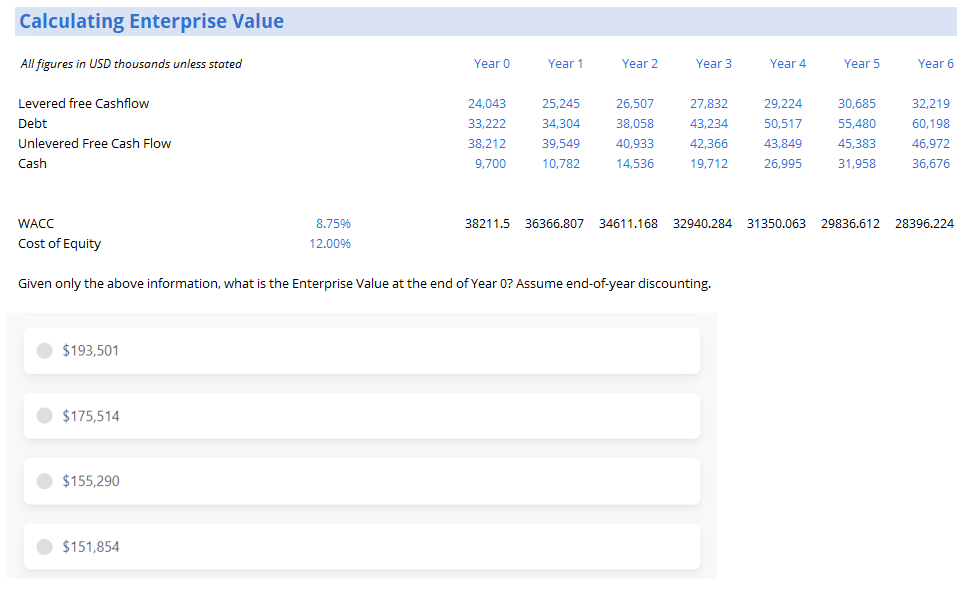Click the 38211.5 Year 0 value

[487, 223]
